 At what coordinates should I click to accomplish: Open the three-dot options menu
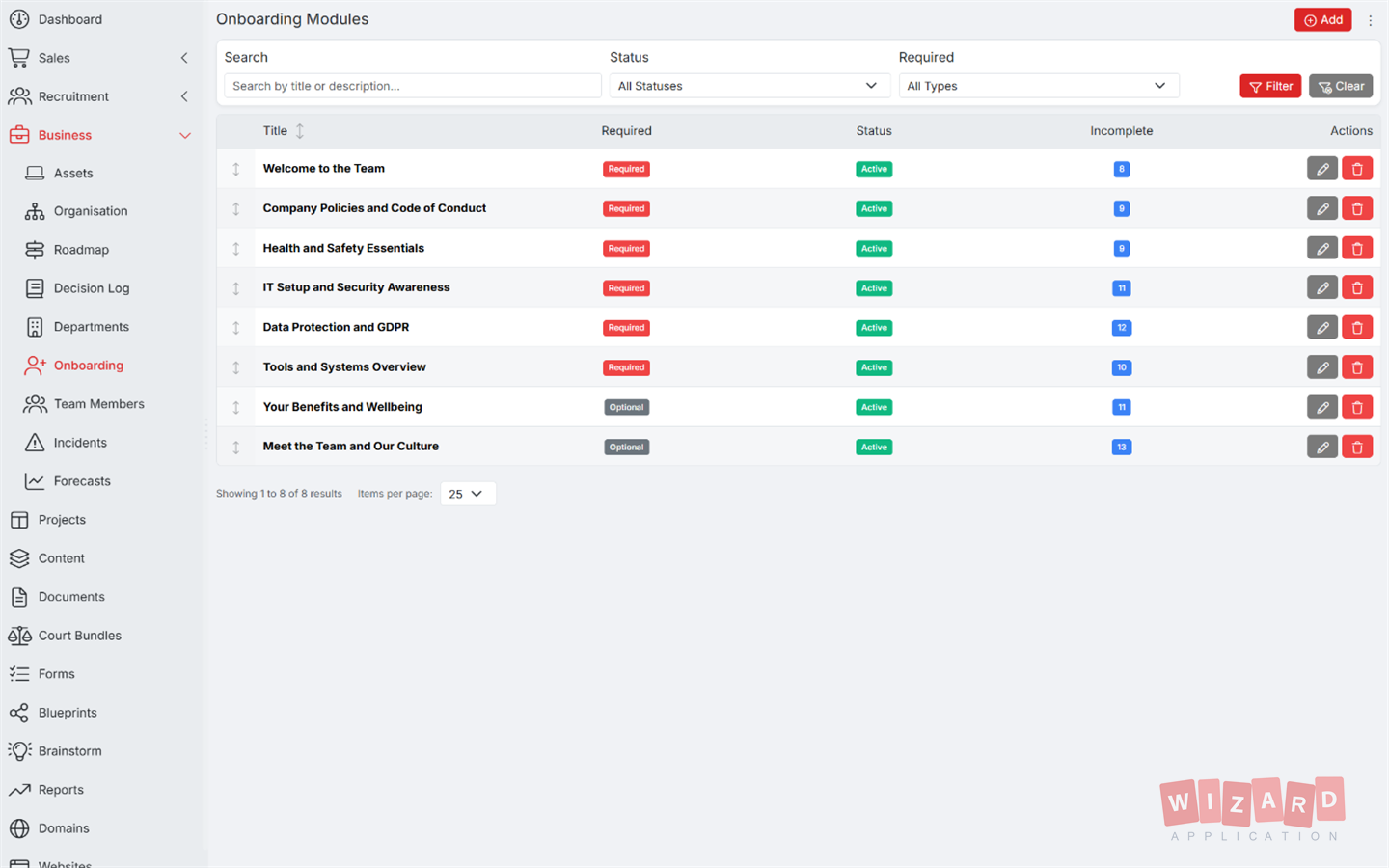click(x=1370, y=20)
